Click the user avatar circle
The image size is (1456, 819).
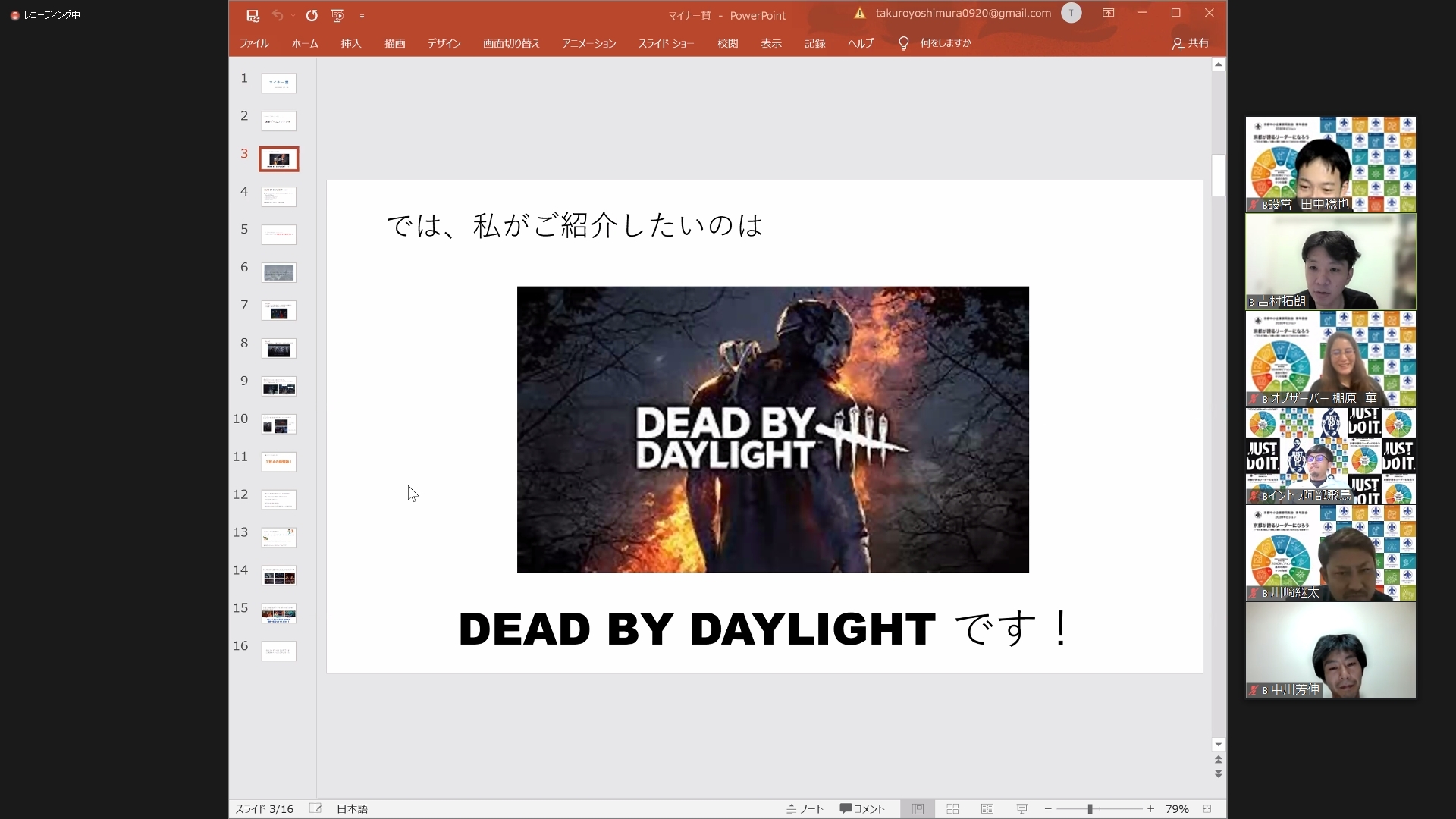pyautogui.click(x=1071, y=13)
